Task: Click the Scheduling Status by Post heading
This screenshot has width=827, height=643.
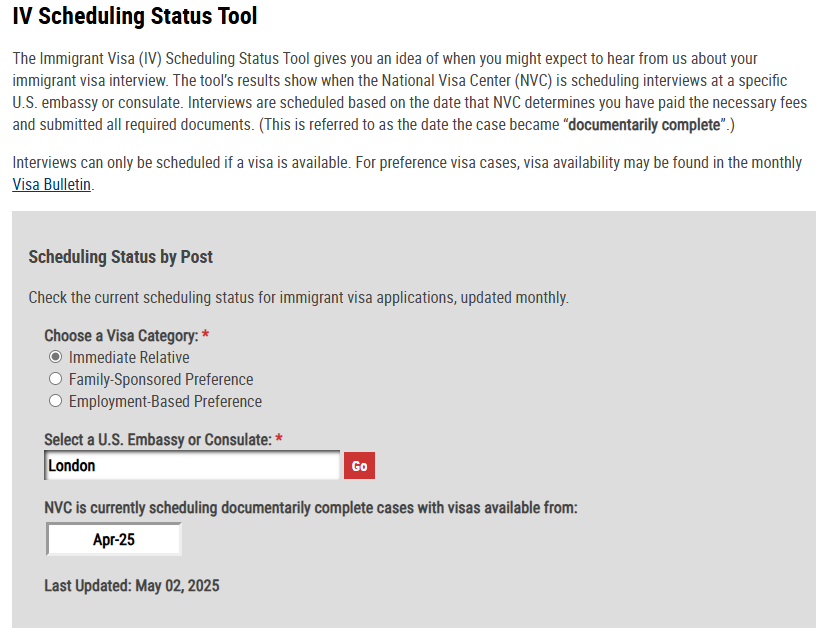Action: tap(121, 257)
